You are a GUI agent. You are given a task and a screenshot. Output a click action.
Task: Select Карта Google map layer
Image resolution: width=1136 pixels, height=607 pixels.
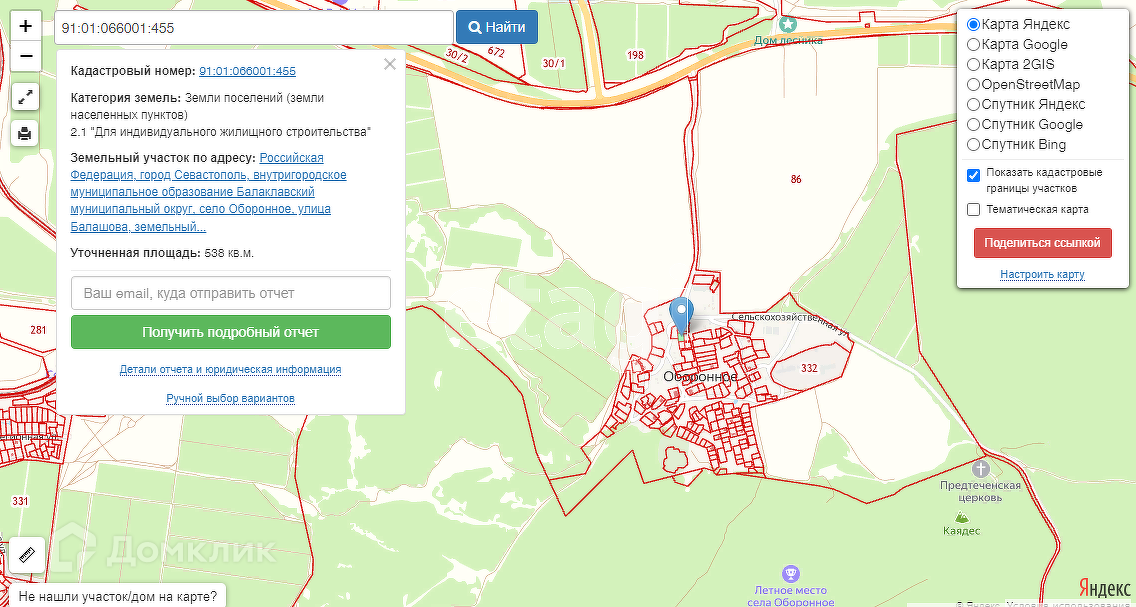click(x=974, y=45)
